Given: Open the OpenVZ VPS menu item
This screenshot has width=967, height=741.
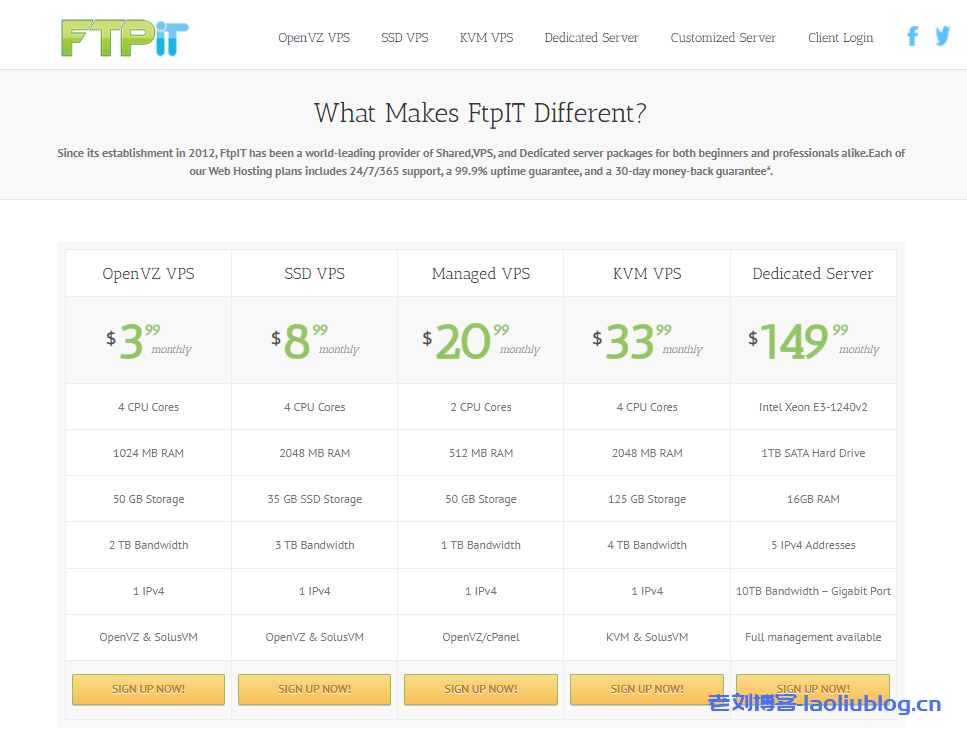Looking at the screenshot, I should tap(314, 38).
